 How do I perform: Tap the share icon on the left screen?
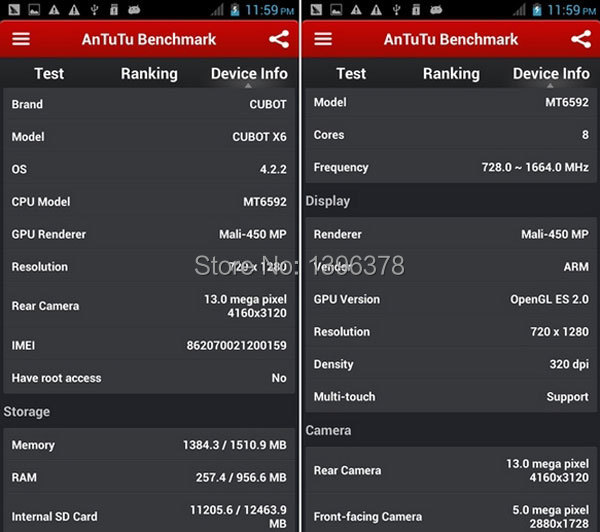[x=279, y=40]
